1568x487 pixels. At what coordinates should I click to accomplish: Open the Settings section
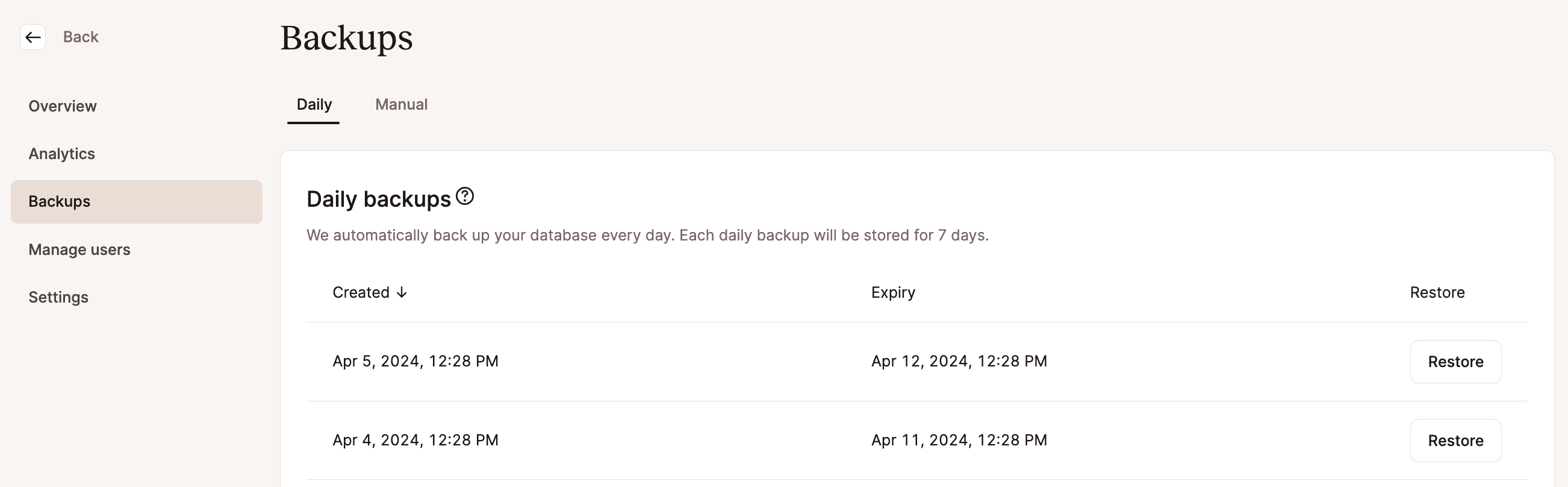coord(58,297)
